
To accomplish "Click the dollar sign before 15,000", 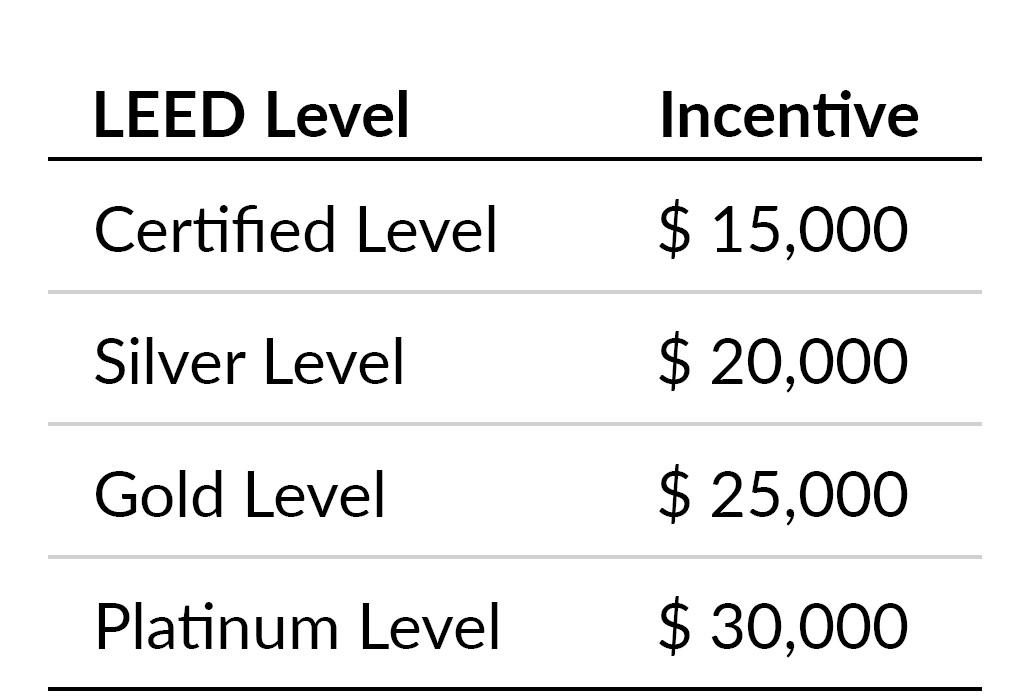I will coord(675,229).
